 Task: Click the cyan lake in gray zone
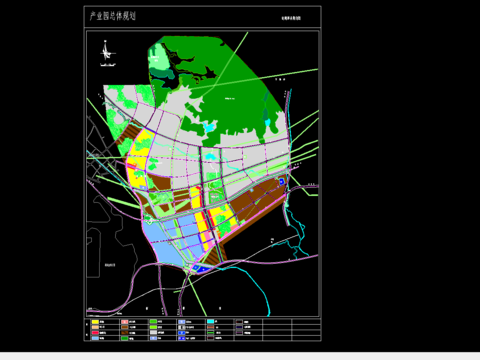211,156
